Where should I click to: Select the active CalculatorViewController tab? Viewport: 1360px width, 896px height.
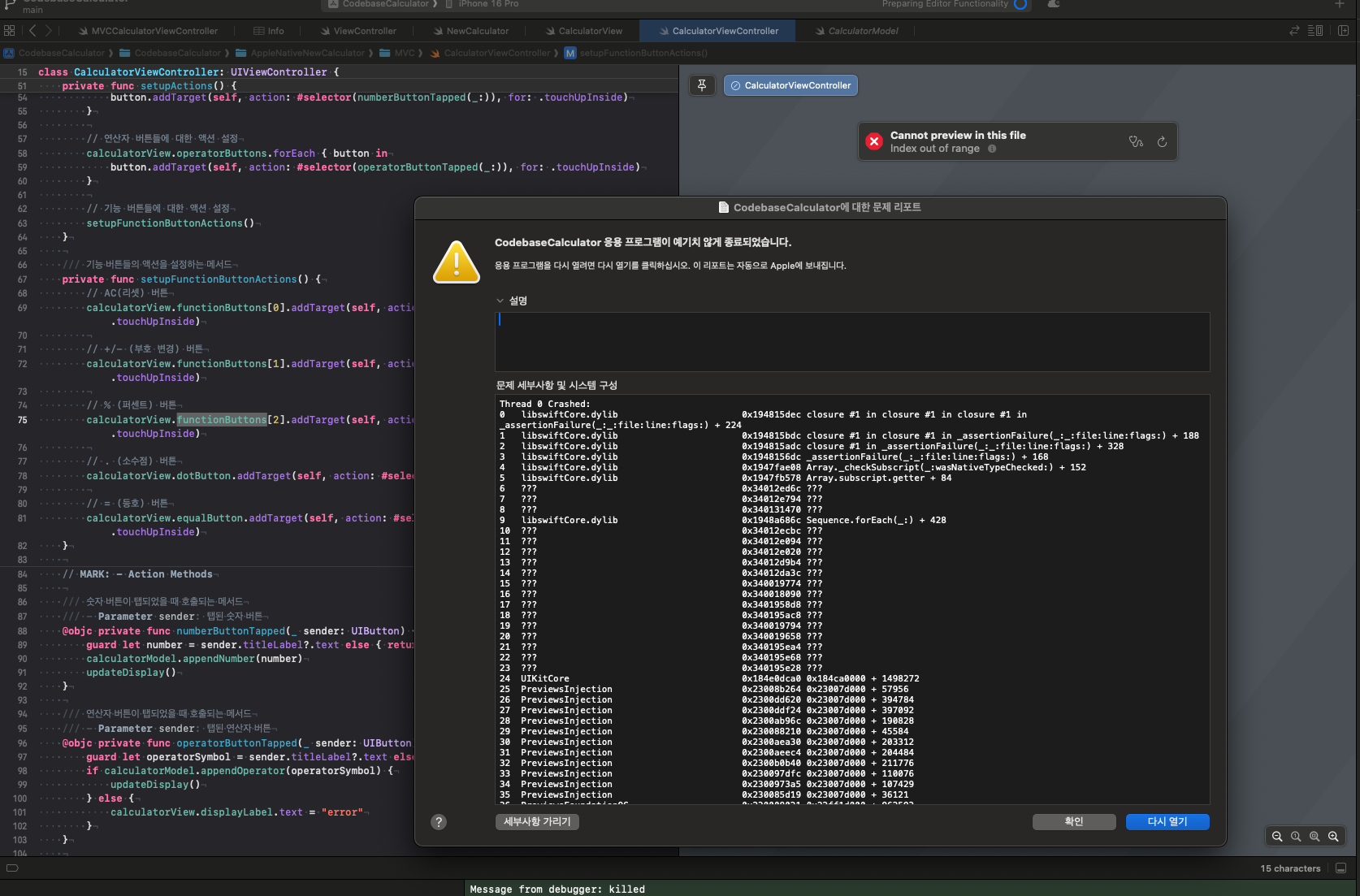718,31
